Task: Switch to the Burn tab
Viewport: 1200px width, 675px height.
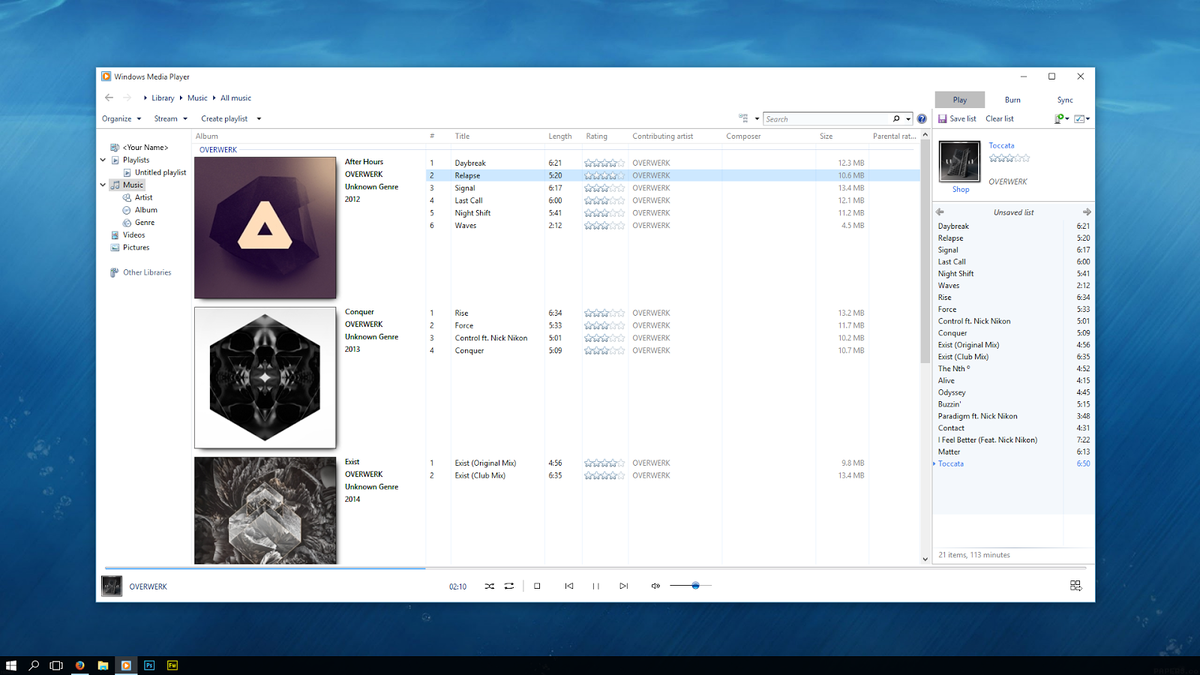Action: click(x=1012, y=99)
